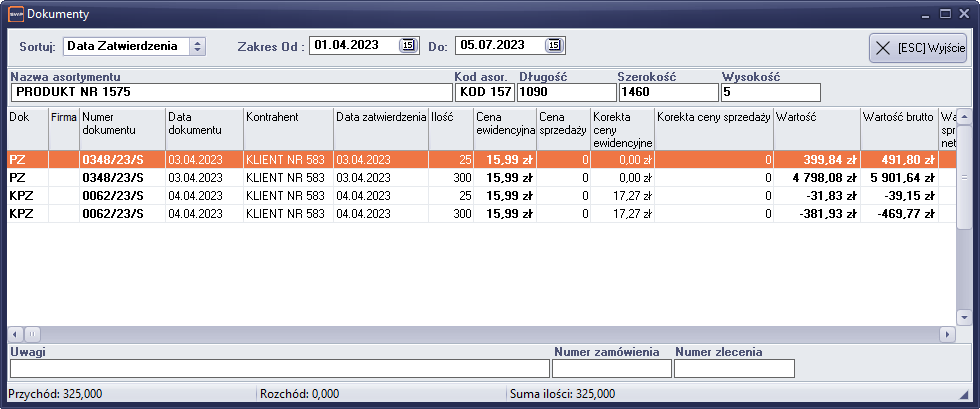Viewport: 980px width, 409px height.
Task: Open calendar picker for Do date
Action: pos(554,45)
